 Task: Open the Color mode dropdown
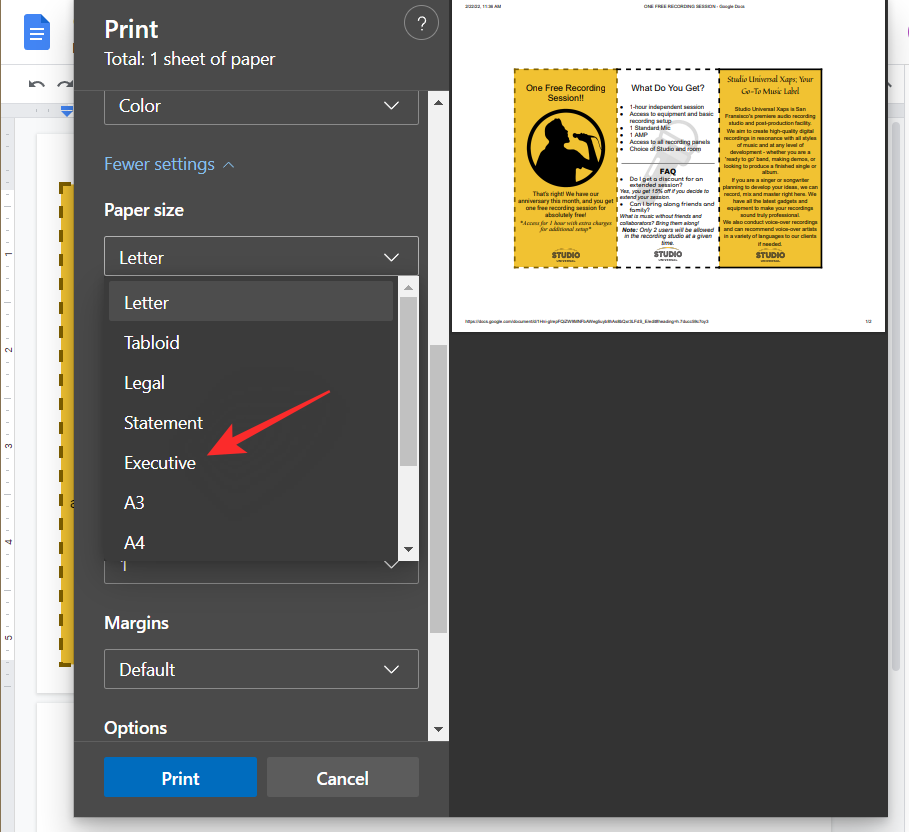point(261,106)
